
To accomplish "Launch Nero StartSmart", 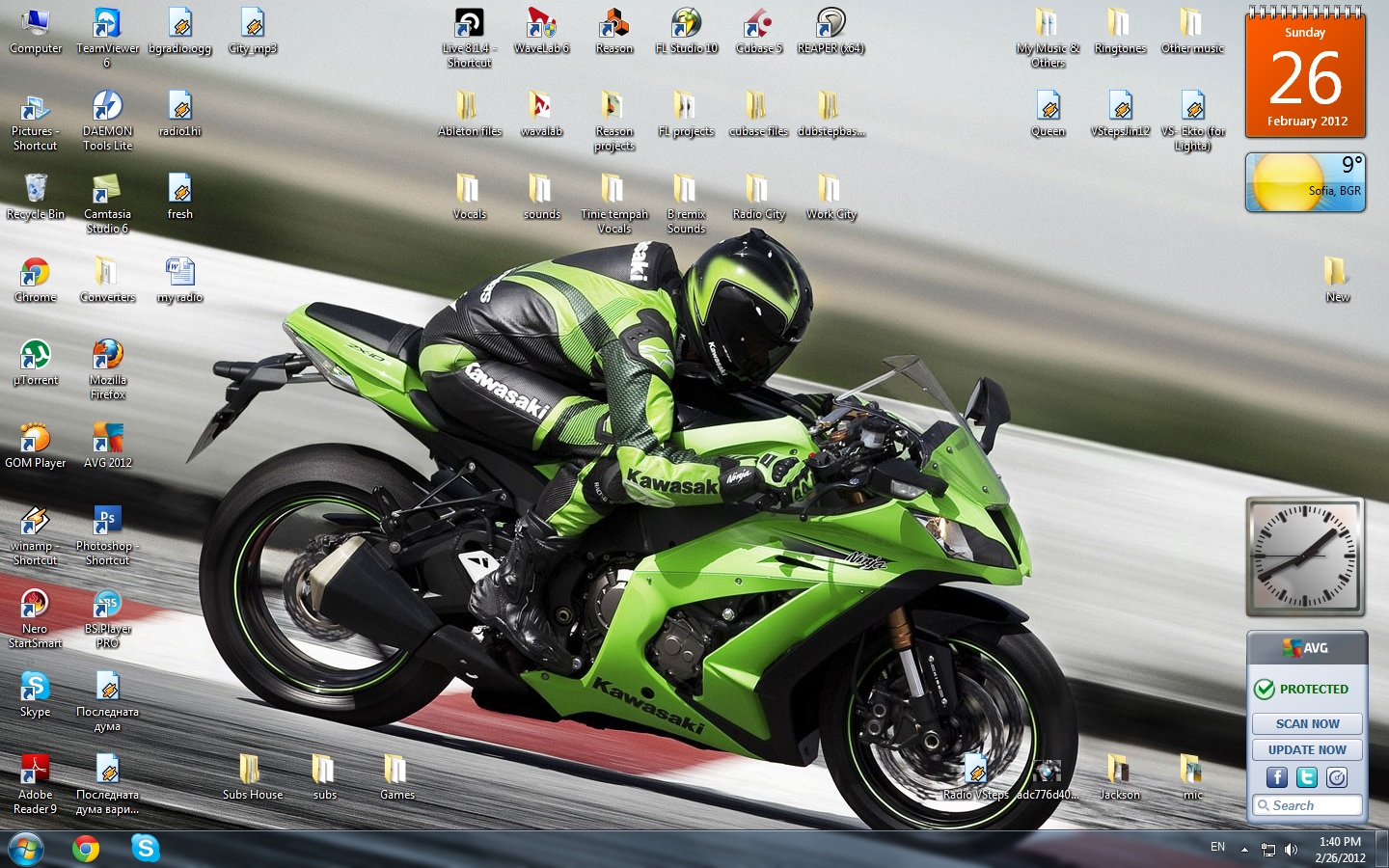I will click(x=36, y=618).
